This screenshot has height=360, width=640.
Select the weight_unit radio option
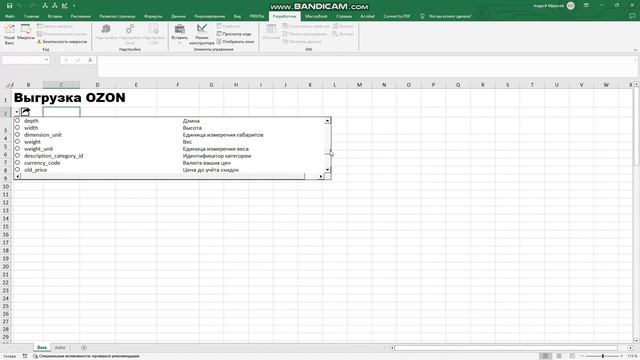(x=18, y=149)
